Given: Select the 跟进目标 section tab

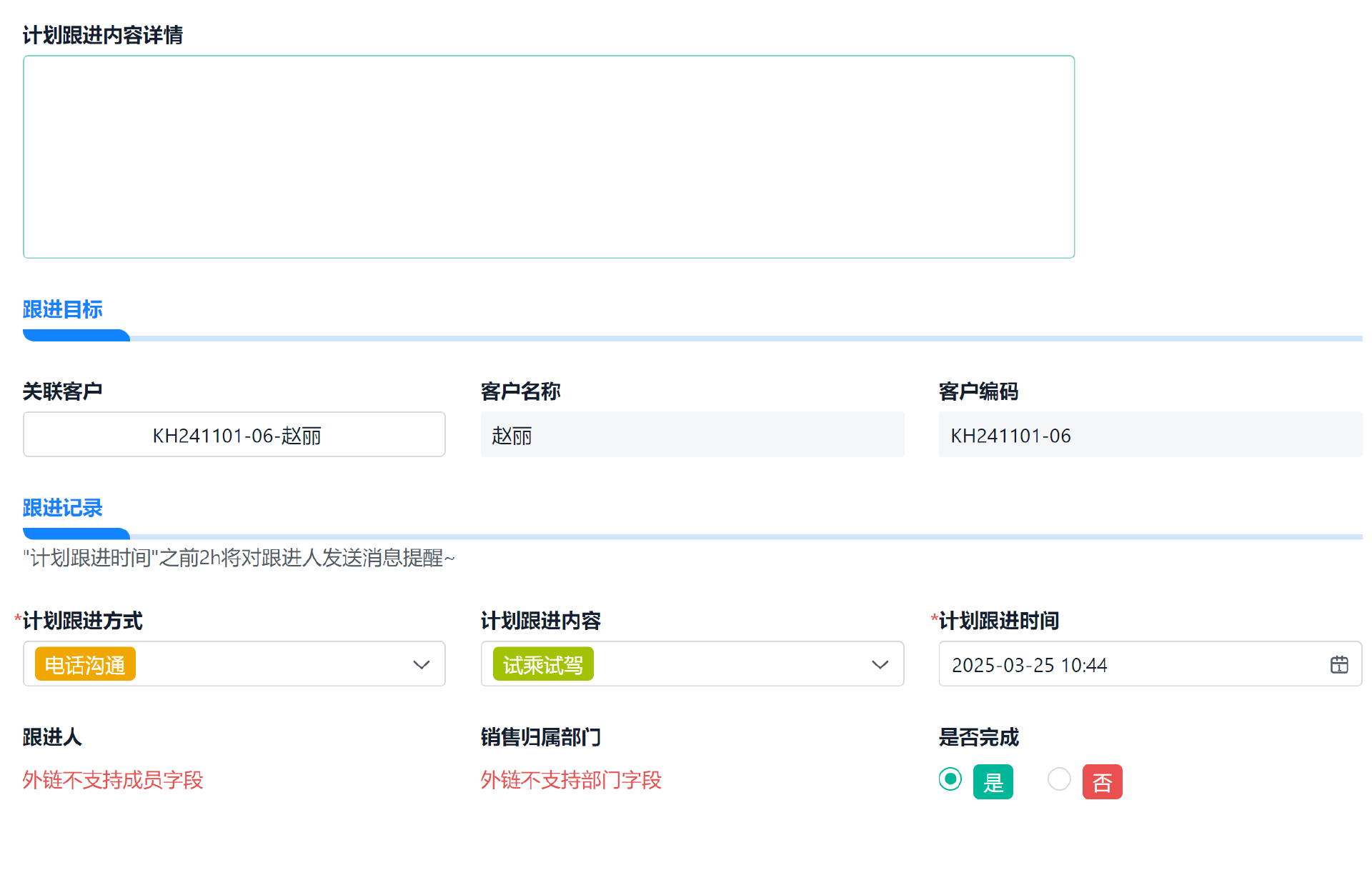Looking at the screenshot, I should point(63,309).
